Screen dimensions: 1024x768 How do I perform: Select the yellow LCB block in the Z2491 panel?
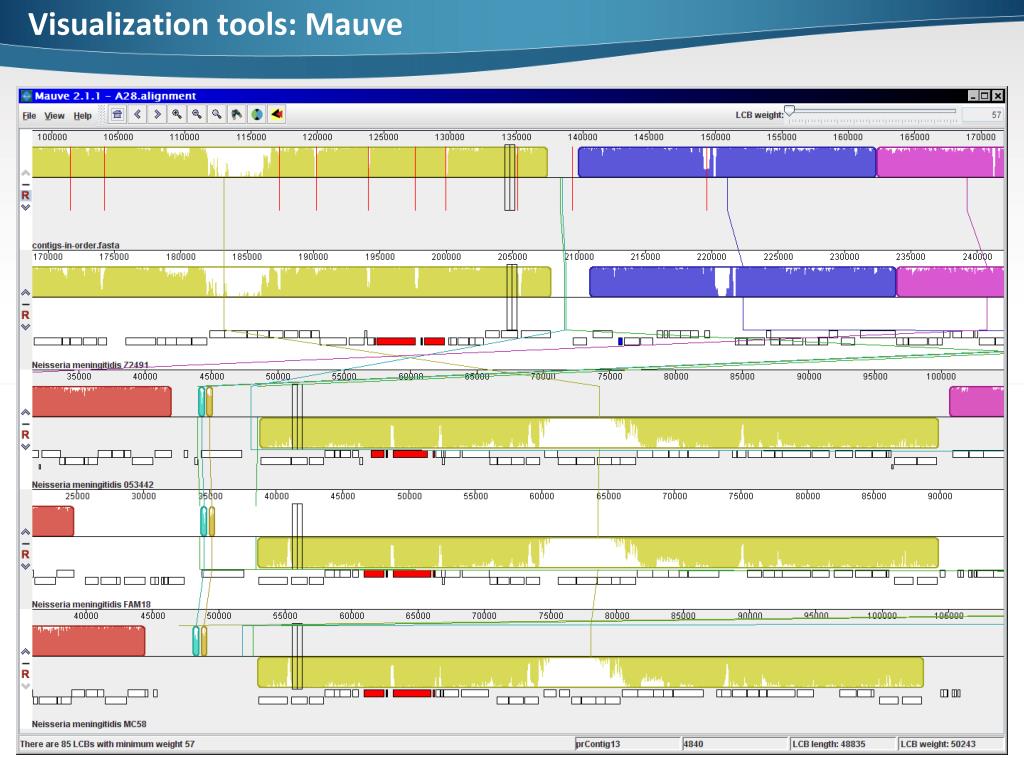click(x=291, y=281)
